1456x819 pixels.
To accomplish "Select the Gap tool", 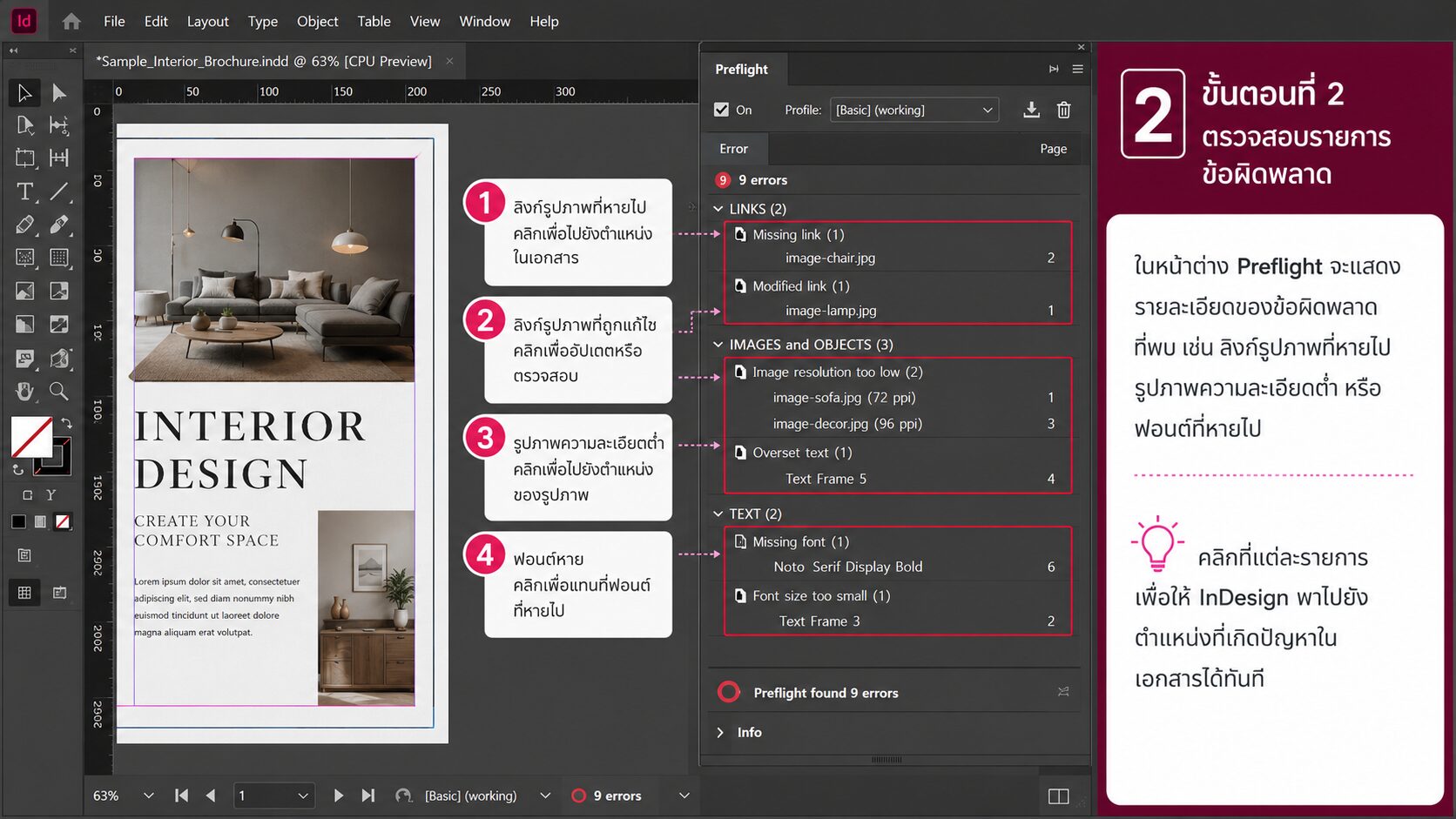I will click(58, 125).
